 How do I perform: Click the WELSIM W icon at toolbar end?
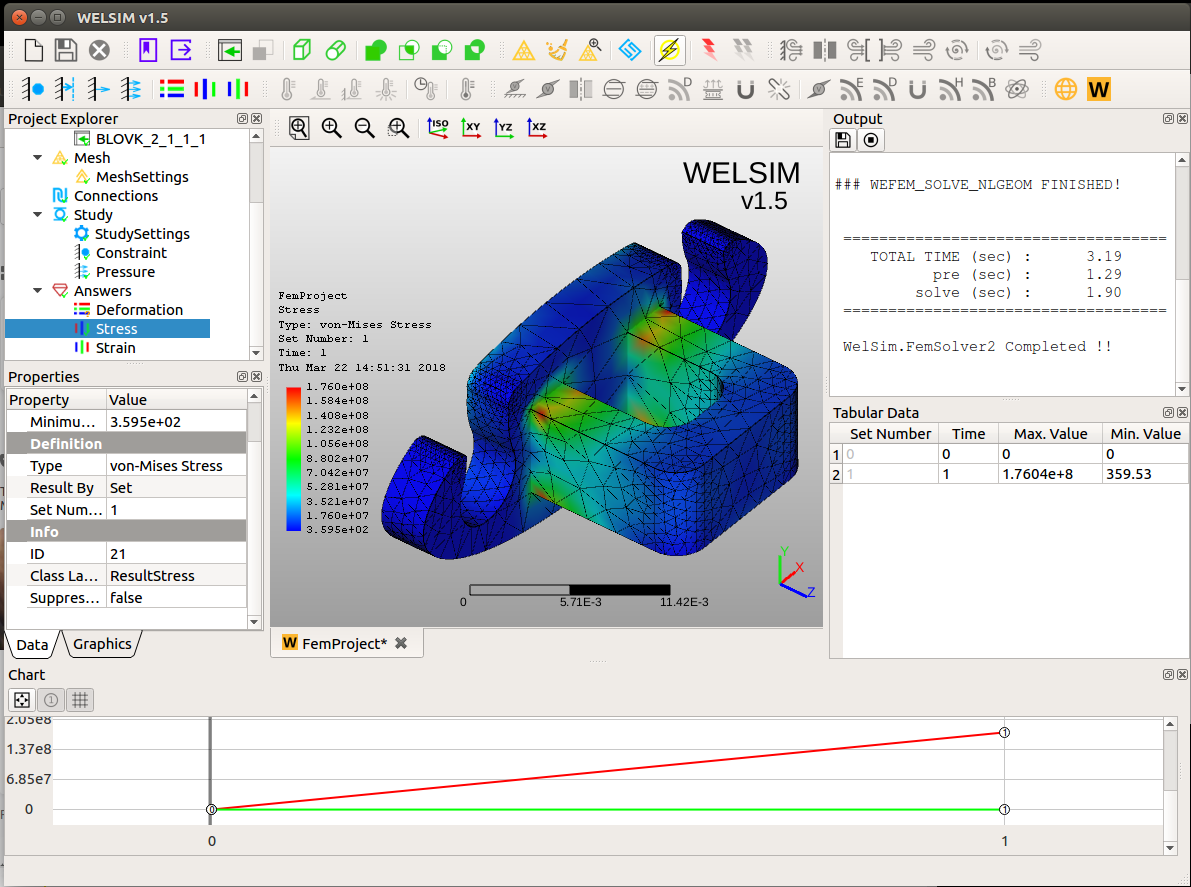[x=1098, y=89]
